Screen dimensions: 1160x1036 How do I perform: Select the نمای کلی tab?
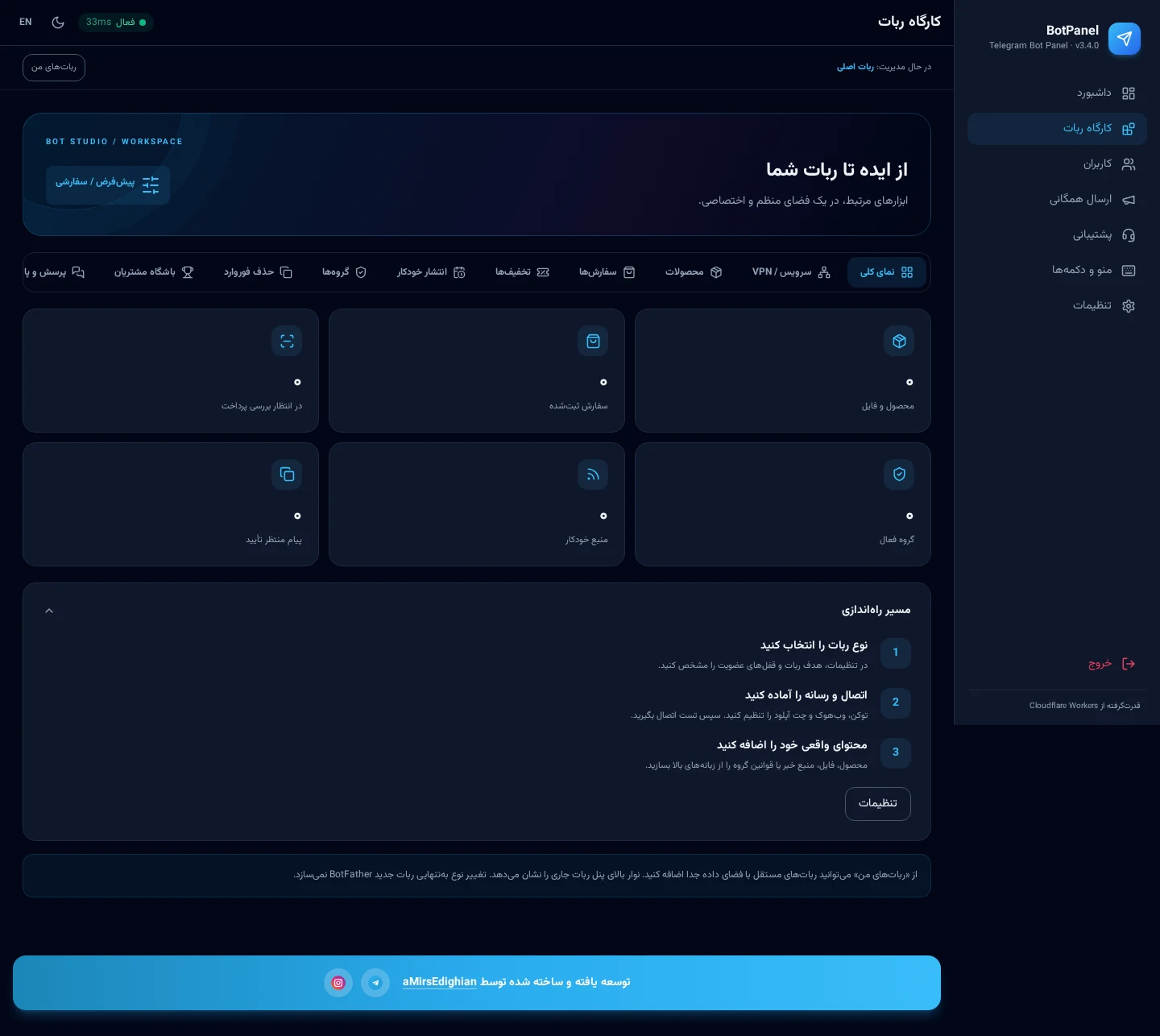(887, 272)
